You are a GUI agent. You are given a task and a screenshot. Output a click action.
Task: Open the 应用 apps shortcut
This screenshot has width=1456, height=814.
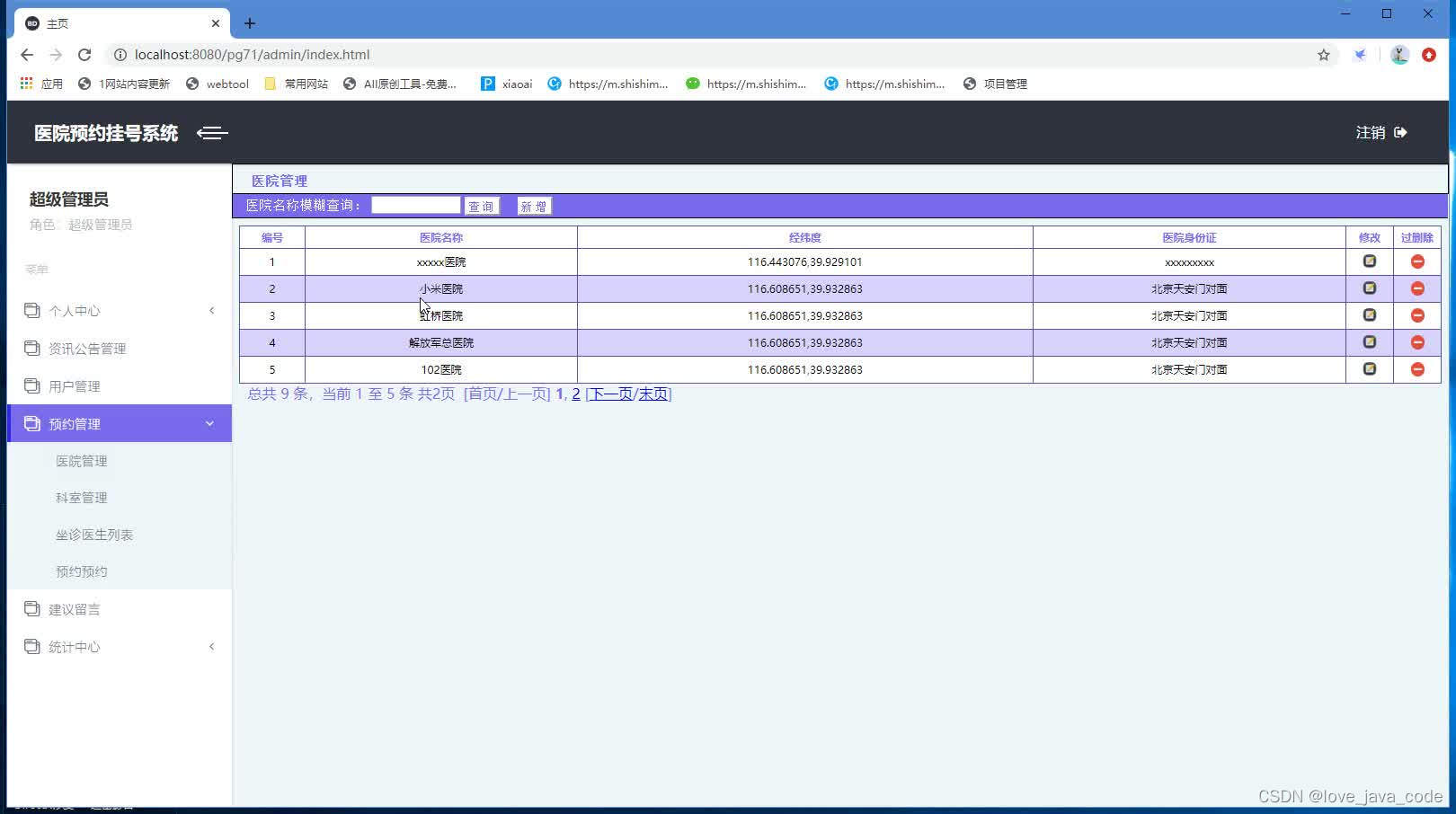pyautogui.click(x=41, y=84)
